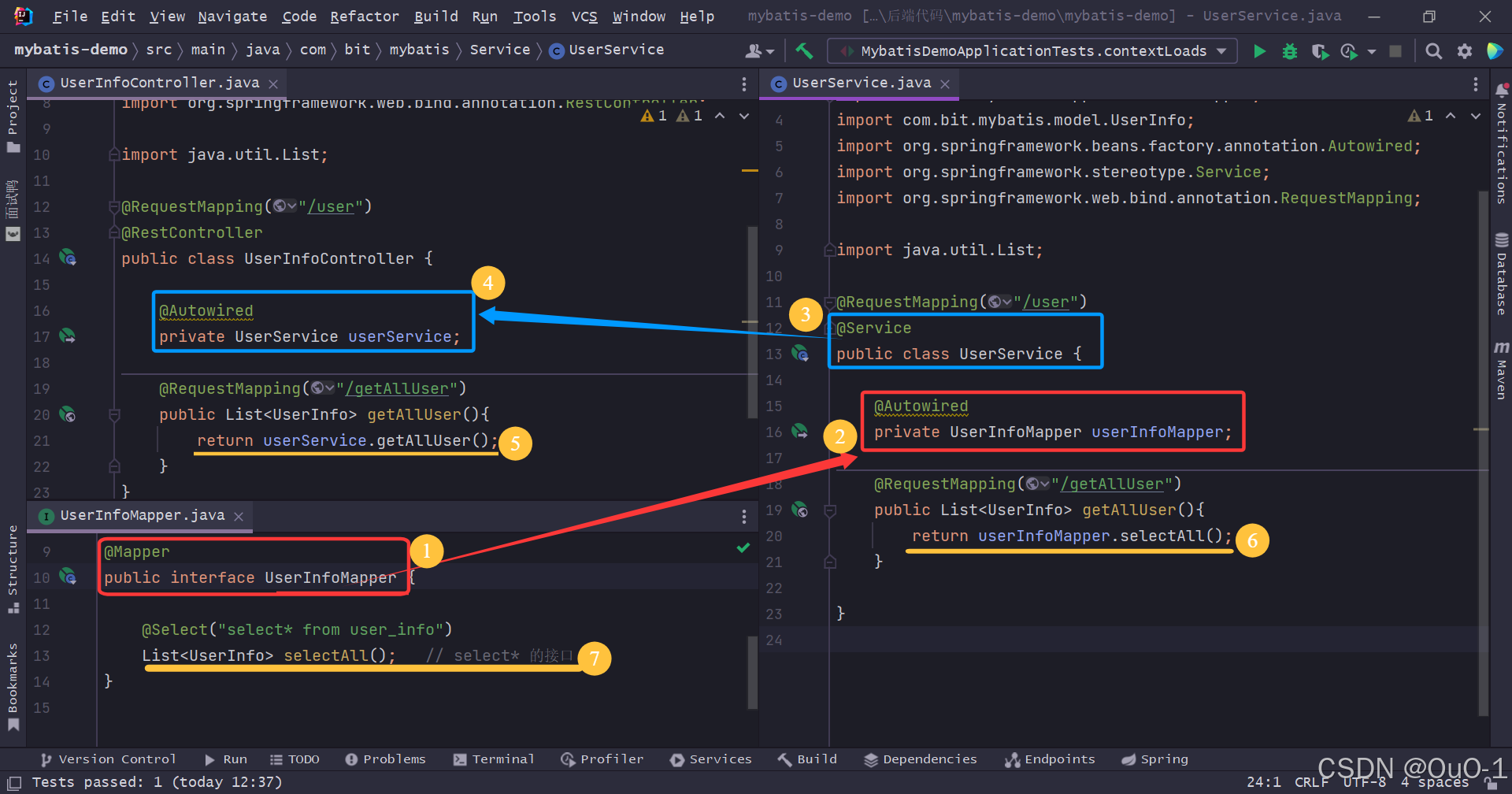Image resolution: width=1512 pixels, height=794 pixels.
Task: Click green checkmark inspection icon in UserInfoMapper
Action: [x=743, y=547]
